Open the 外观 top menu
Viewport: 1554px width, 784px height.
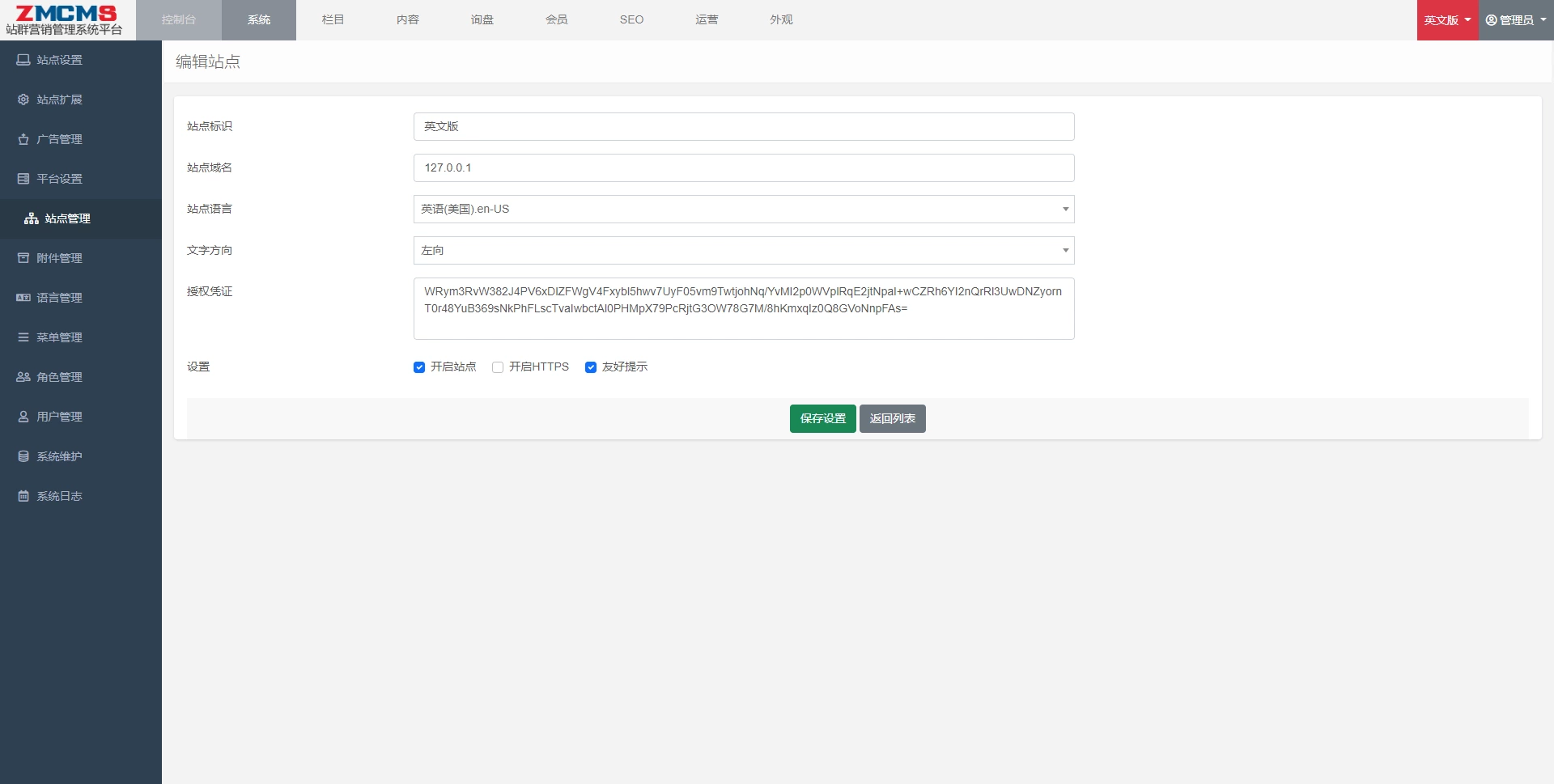click(781, 19)
